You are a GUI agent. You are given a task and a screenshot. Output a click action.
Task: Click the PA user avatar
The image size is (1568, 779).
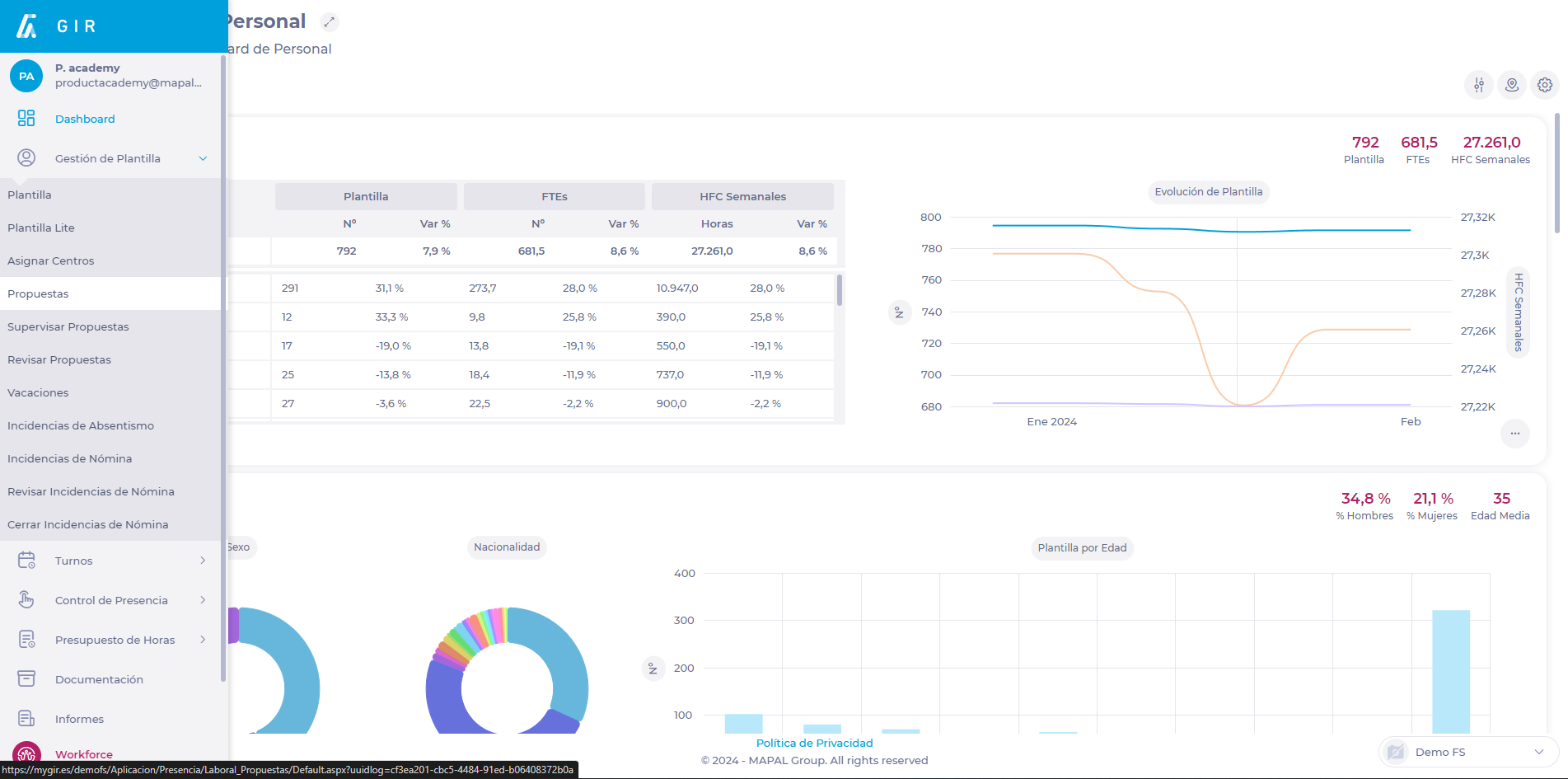[26, 76]
